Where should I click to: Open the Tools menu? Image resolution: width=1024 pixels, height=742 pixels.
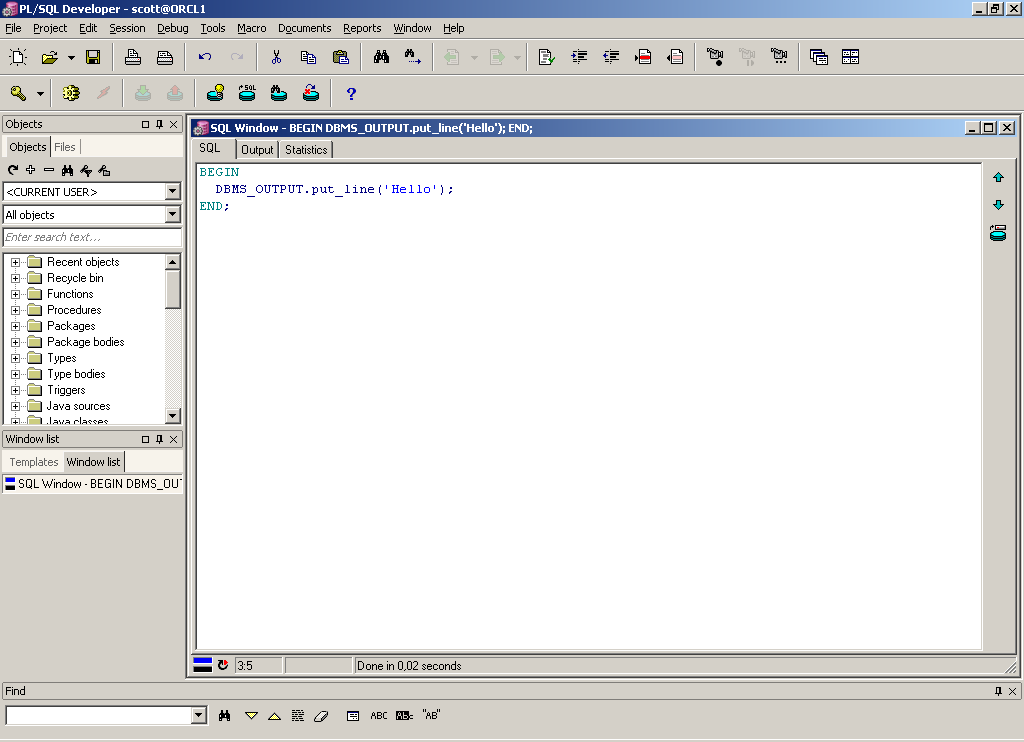pyautogui.click(x=212, y=28)
